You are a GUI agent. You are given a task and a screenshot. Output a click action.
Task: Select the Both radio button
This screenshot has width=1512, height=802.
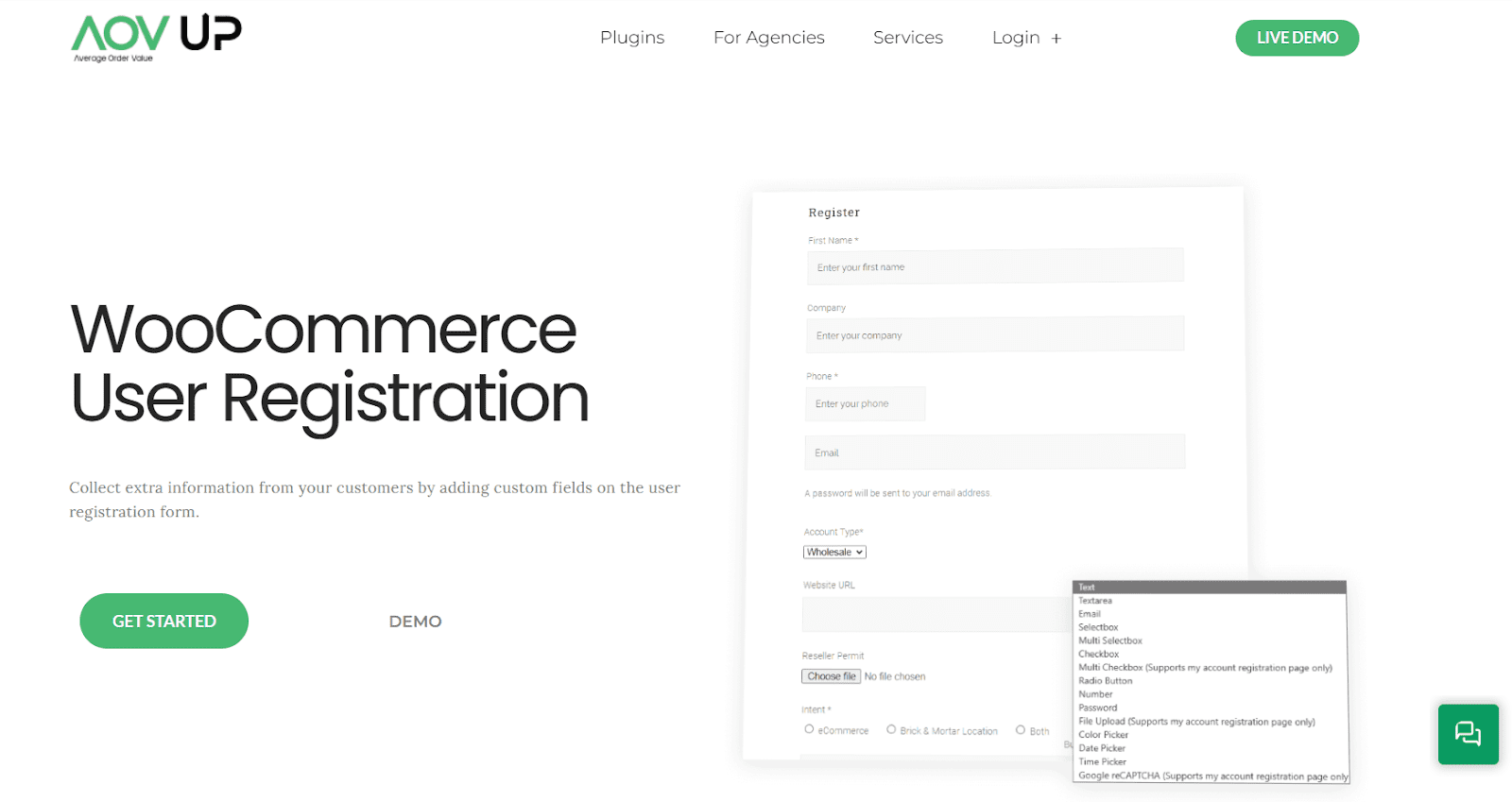point(1021,729)
